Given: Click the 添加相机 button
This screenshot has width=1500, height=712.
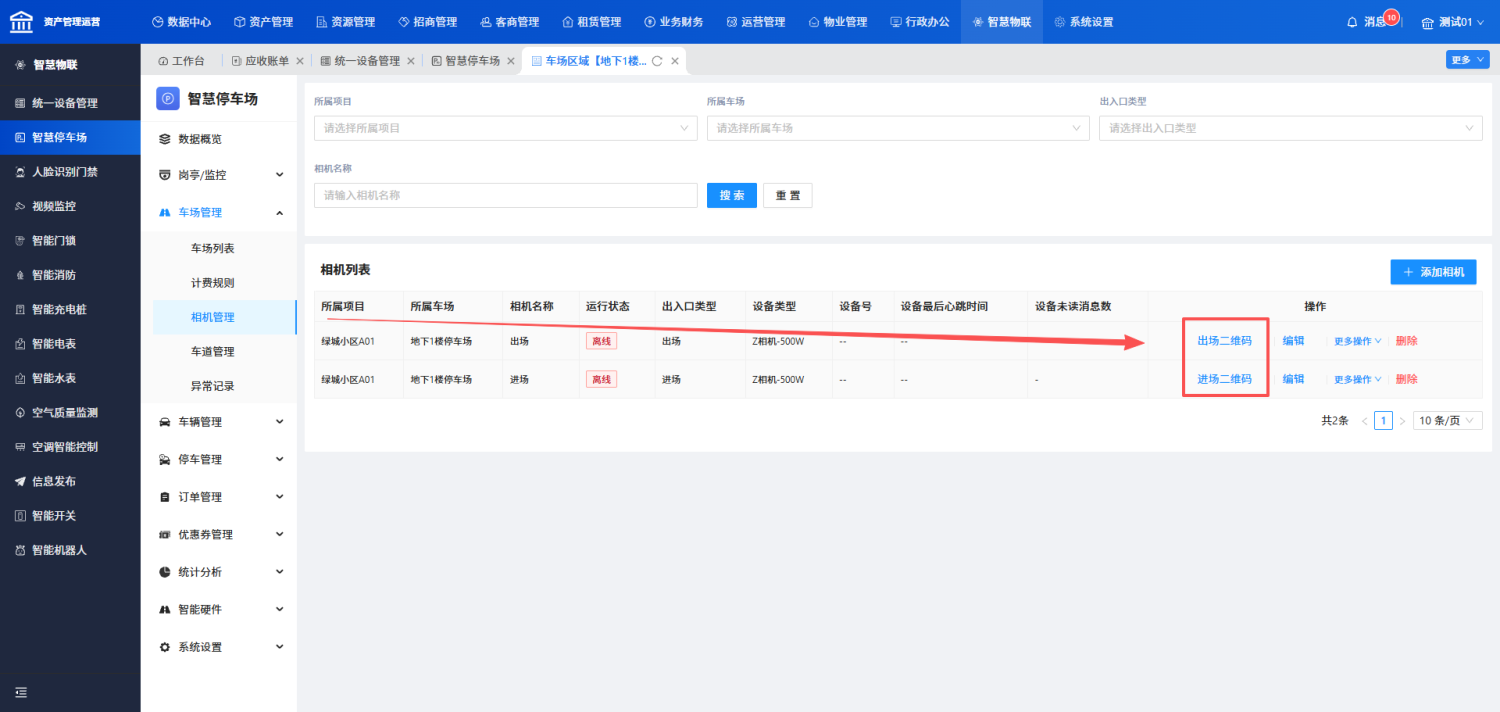Looking at the screenshot, I should point(1433,272).
